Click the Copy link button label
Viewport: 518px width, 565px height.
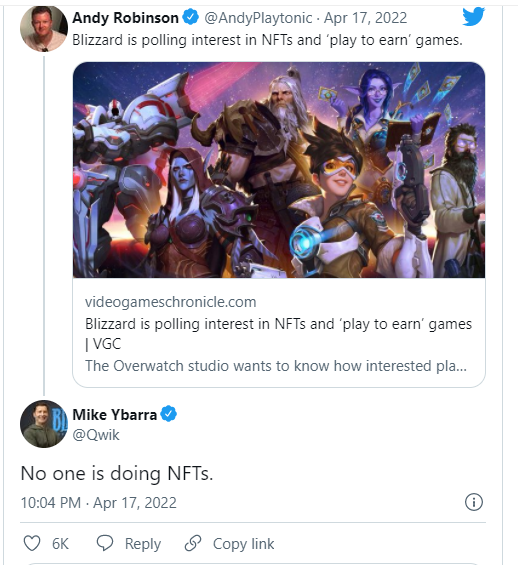coord(244,544)
